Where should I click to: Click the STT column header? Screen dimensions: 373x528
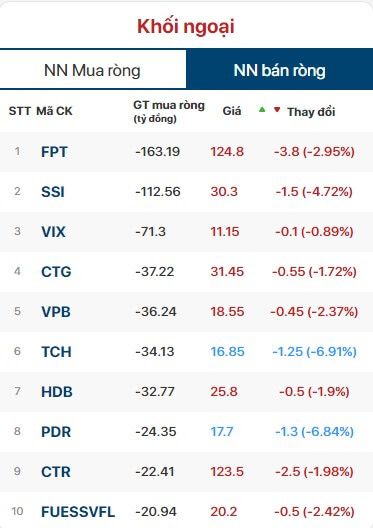coord(20,111)
